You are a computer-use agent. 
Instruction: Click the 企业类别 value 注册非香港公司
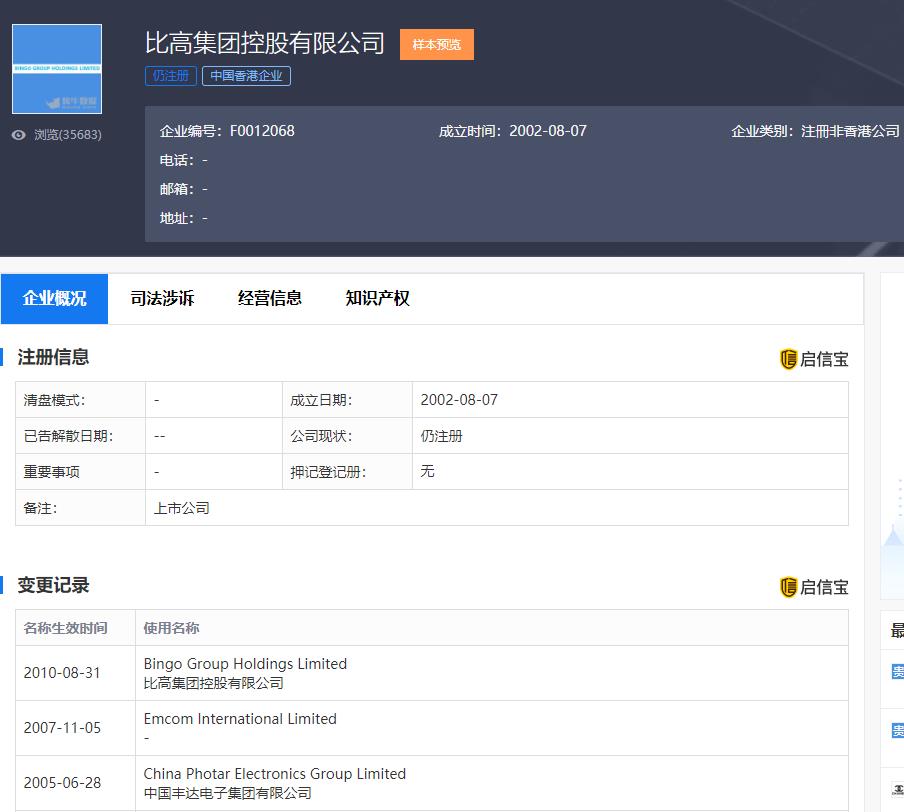coord(850,131)
